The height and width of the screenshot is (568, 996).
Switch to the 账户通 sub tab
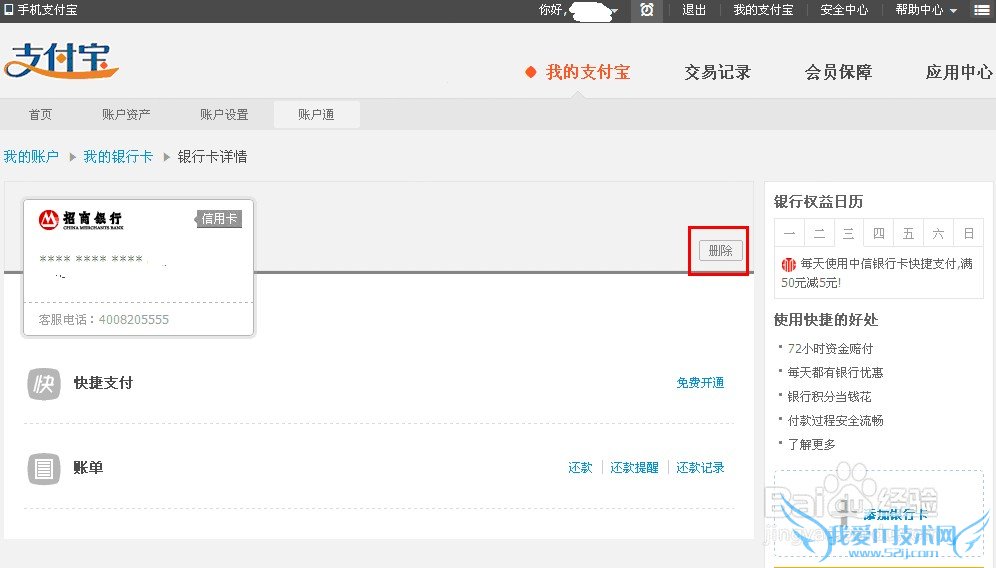click(316, 114)
